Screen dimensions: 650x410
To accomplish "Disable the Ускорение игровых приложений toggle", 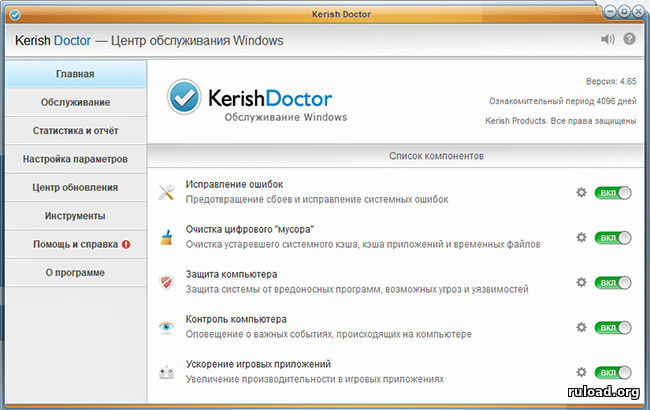I will [x=613, y=372].
